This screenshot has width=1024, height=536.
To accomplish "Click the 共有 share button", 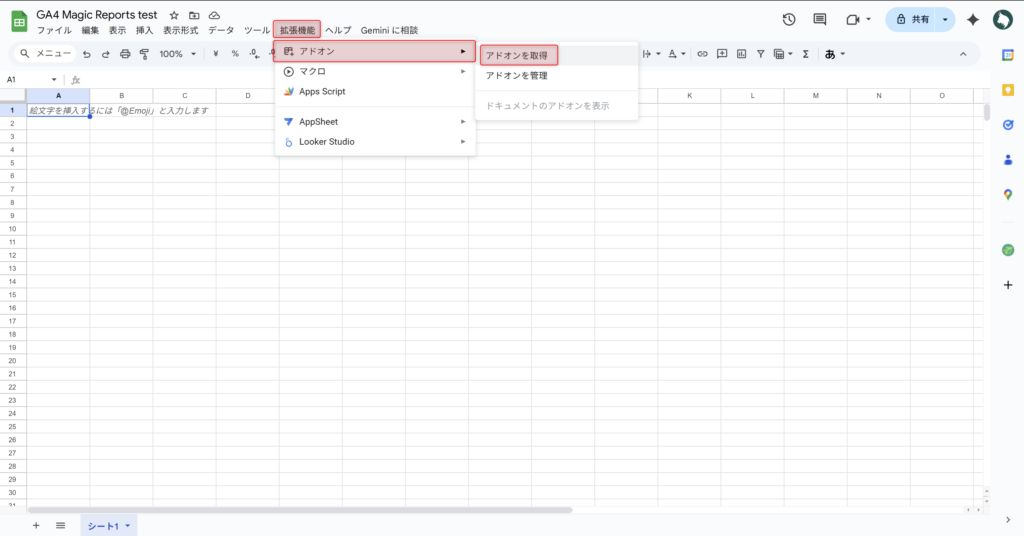I will pyautogui.click(x=912, y=20).
